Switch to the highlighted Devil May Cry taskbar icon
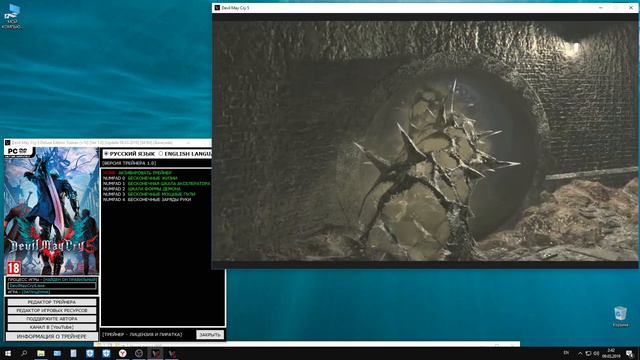Viewport: 640px width, 360px height. coord(156,353)
